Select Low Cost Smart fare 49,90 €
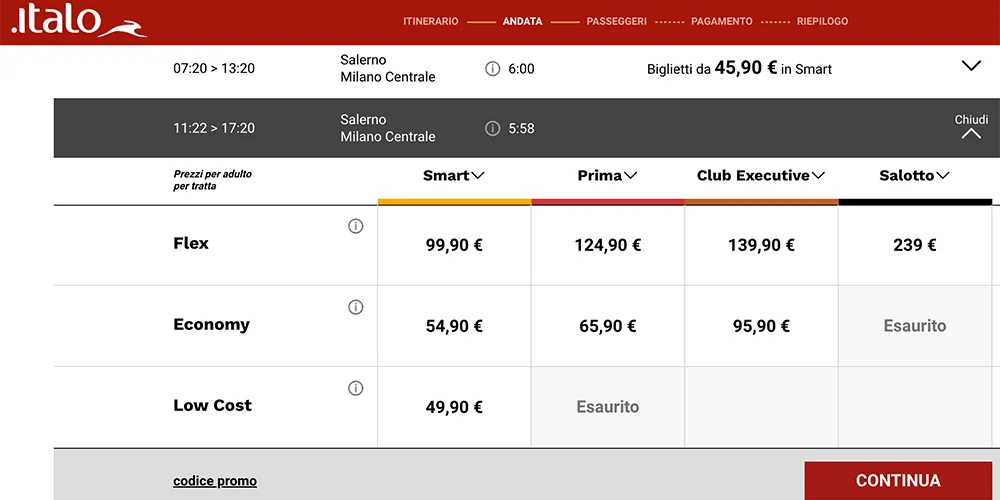1000x500 pixels. pyautogui.click(x=454, y=407)
